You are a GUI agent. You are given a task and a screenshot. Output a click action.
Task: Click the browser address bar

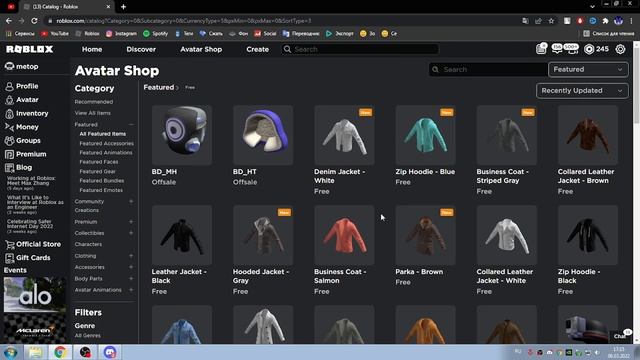point(282,21)
